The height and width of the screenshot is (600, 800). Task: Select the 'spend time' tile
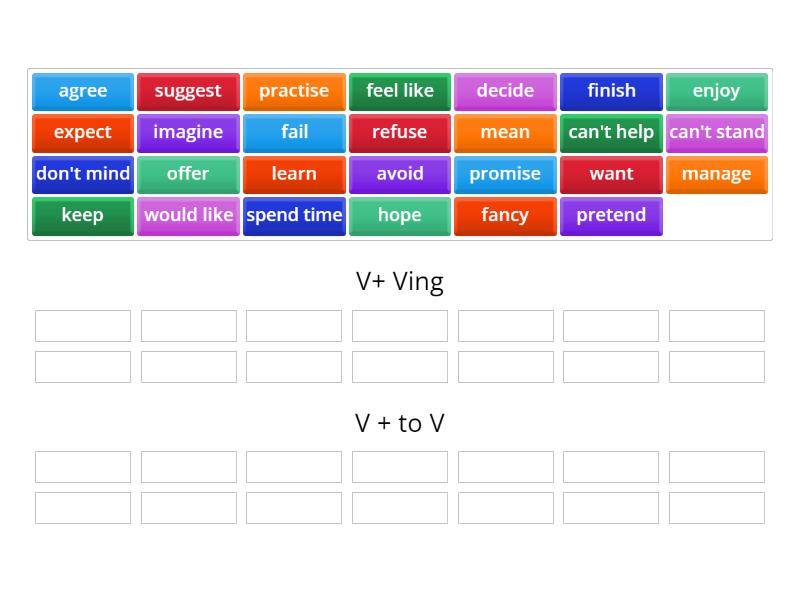click(x=294, y=215)
